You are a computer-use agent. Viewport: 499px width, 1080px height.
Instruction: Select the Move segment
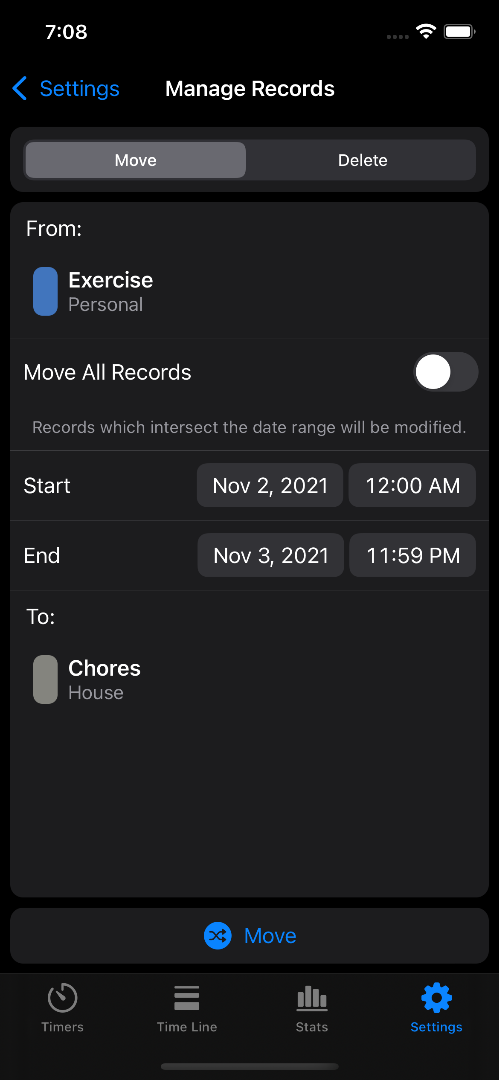pyautogui.click(x=136, y=160)
